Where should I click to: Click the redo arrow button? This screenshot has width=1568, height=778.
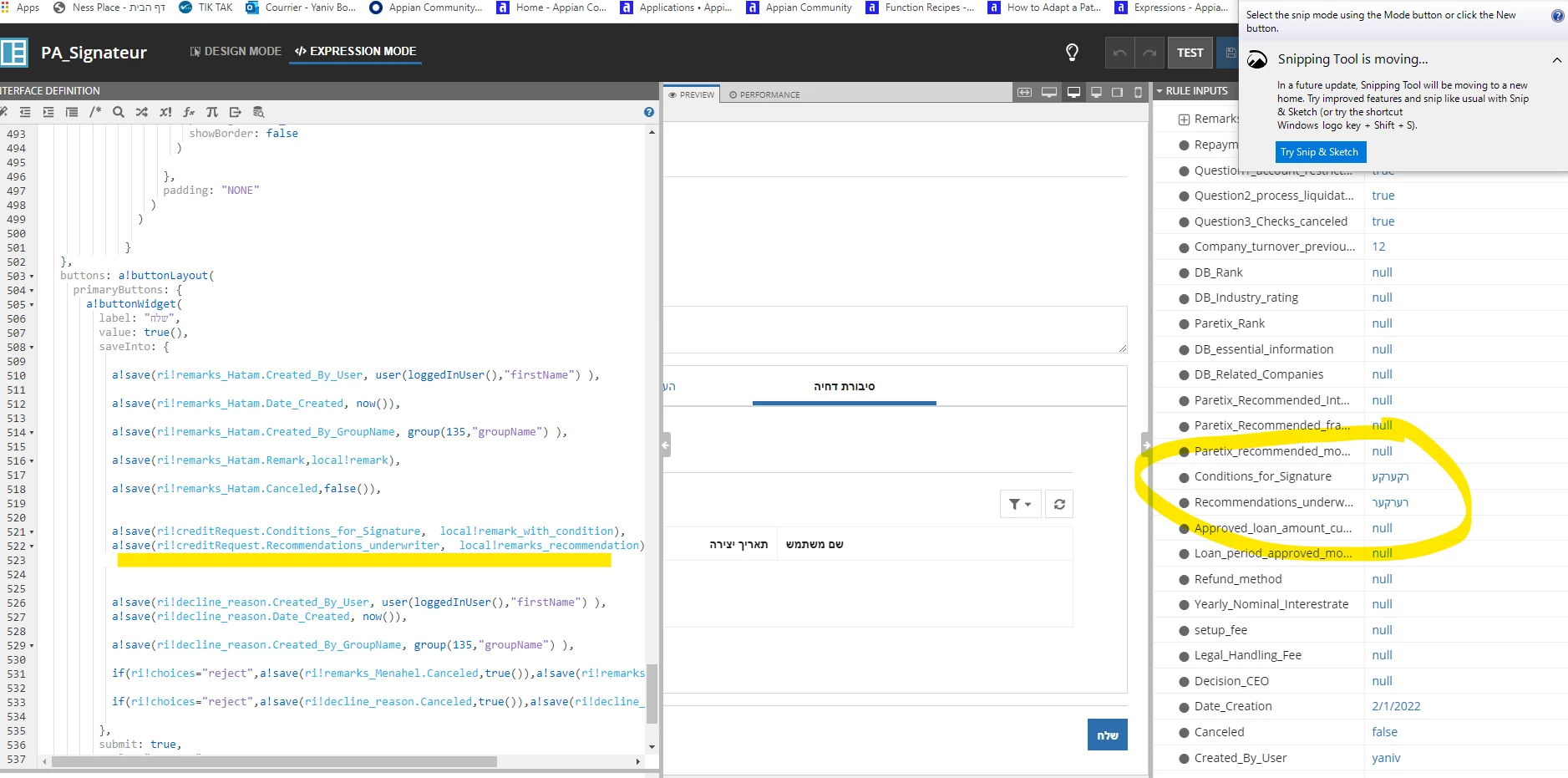1149,53
